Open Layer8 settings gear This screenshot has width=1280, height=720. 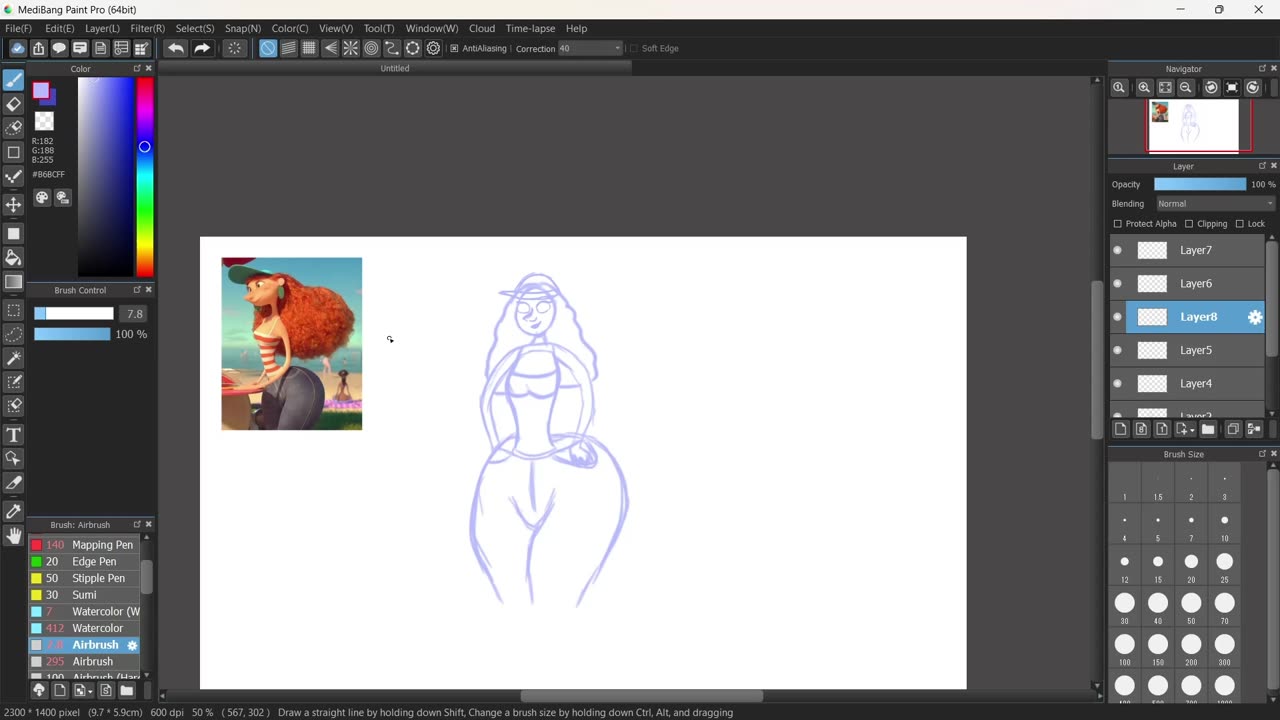point(1255,317)
